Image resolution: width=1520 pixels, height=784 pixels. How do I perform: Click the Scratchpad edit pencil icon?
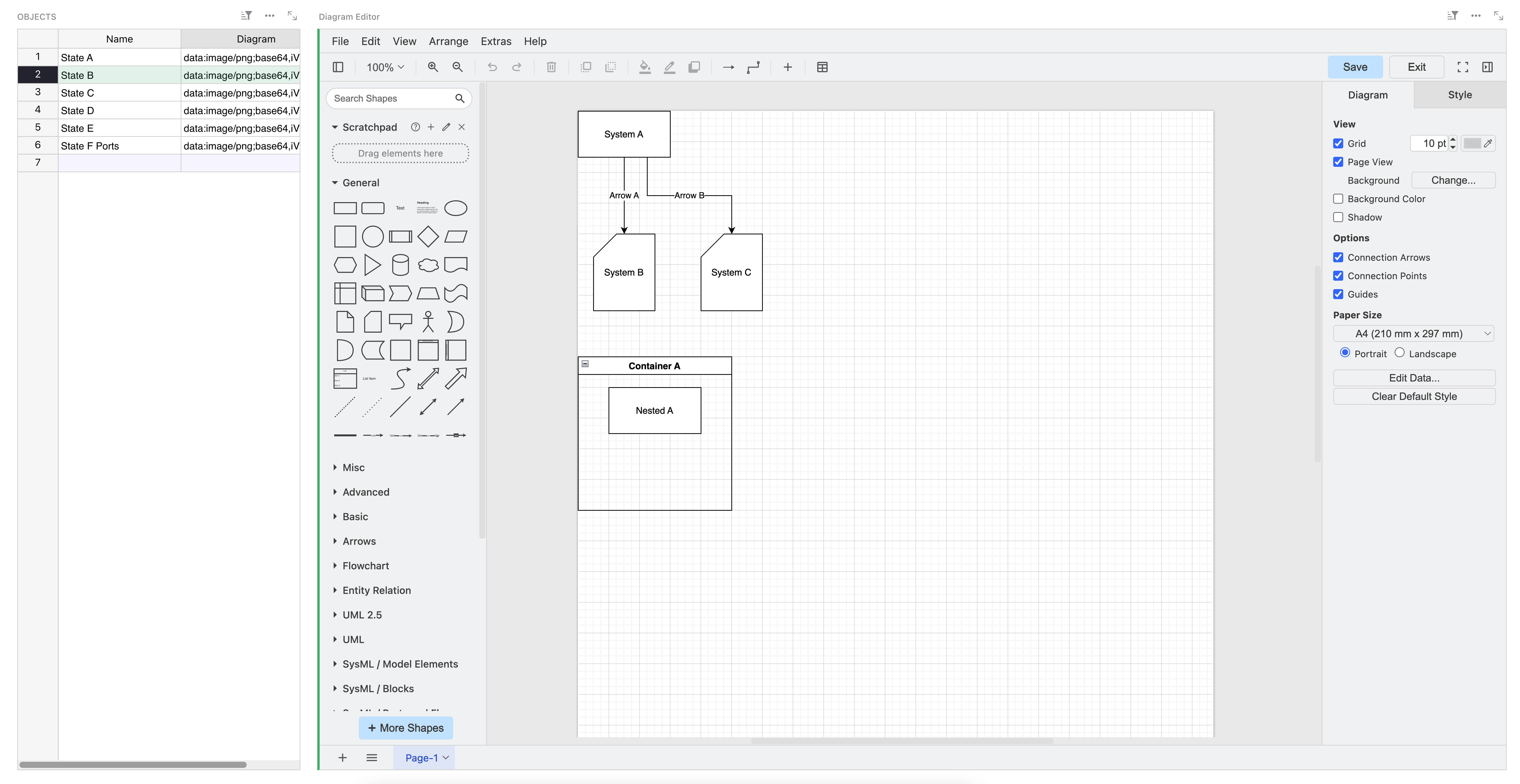pos(446,127)
